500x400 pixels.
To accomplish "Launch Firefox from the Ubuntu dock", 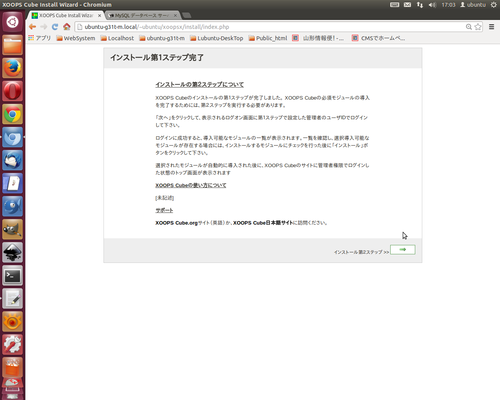I will [12, 68].
